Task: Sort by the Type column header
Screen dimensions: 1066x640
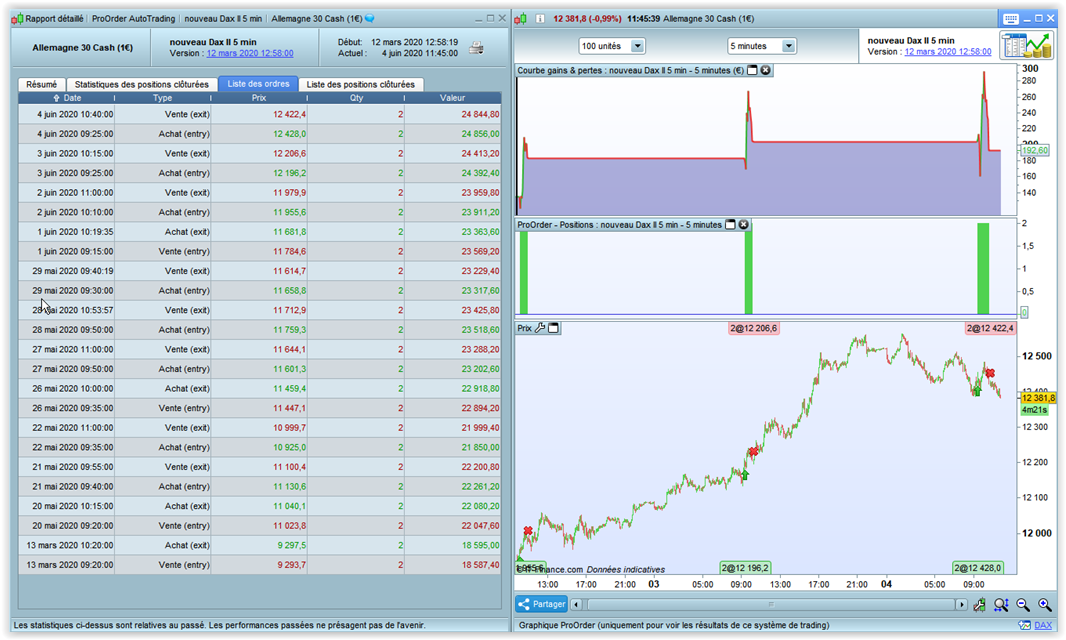Action: (162, 98)
